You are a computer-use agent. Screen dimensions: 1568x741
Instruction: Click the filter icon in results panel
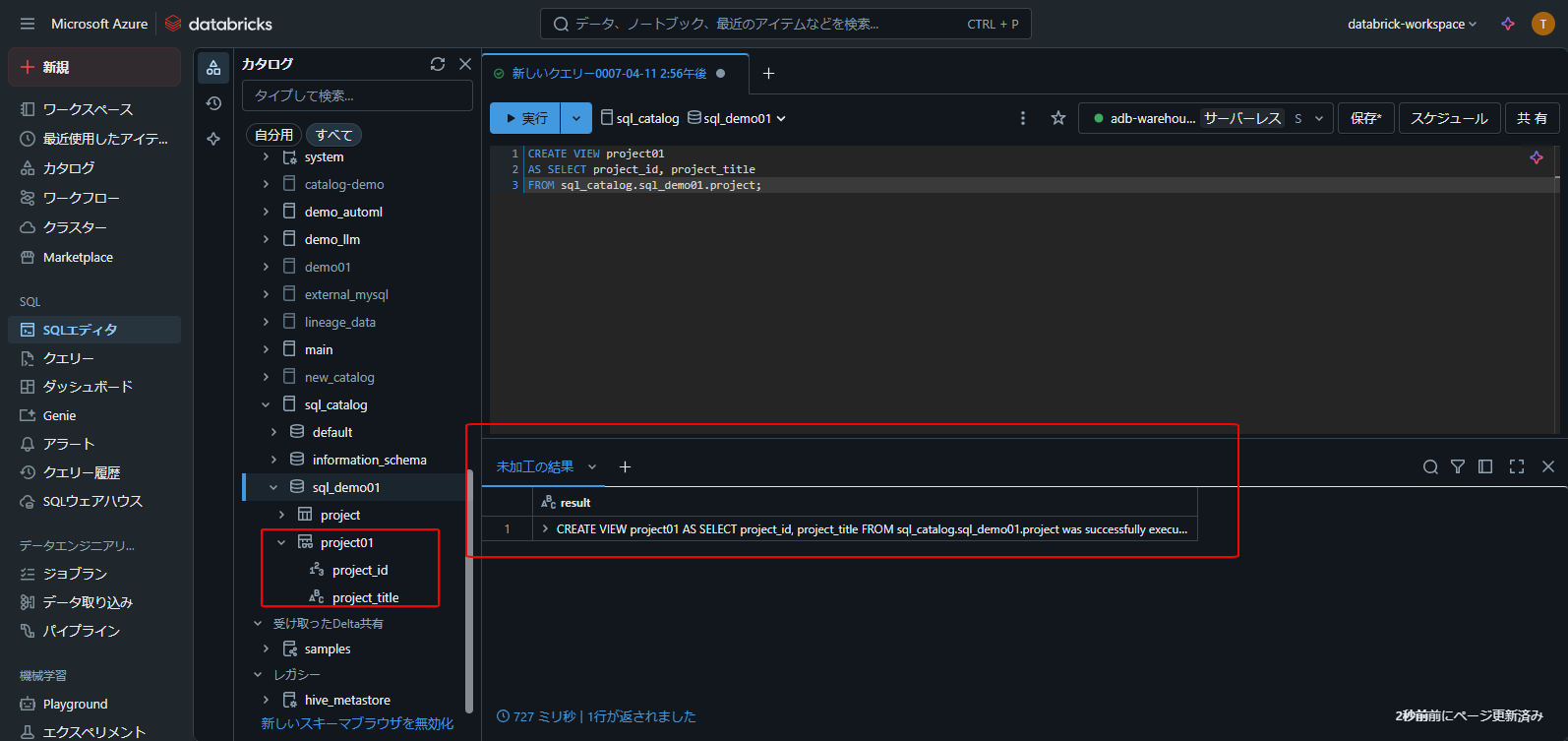[x=1458, y=466]
